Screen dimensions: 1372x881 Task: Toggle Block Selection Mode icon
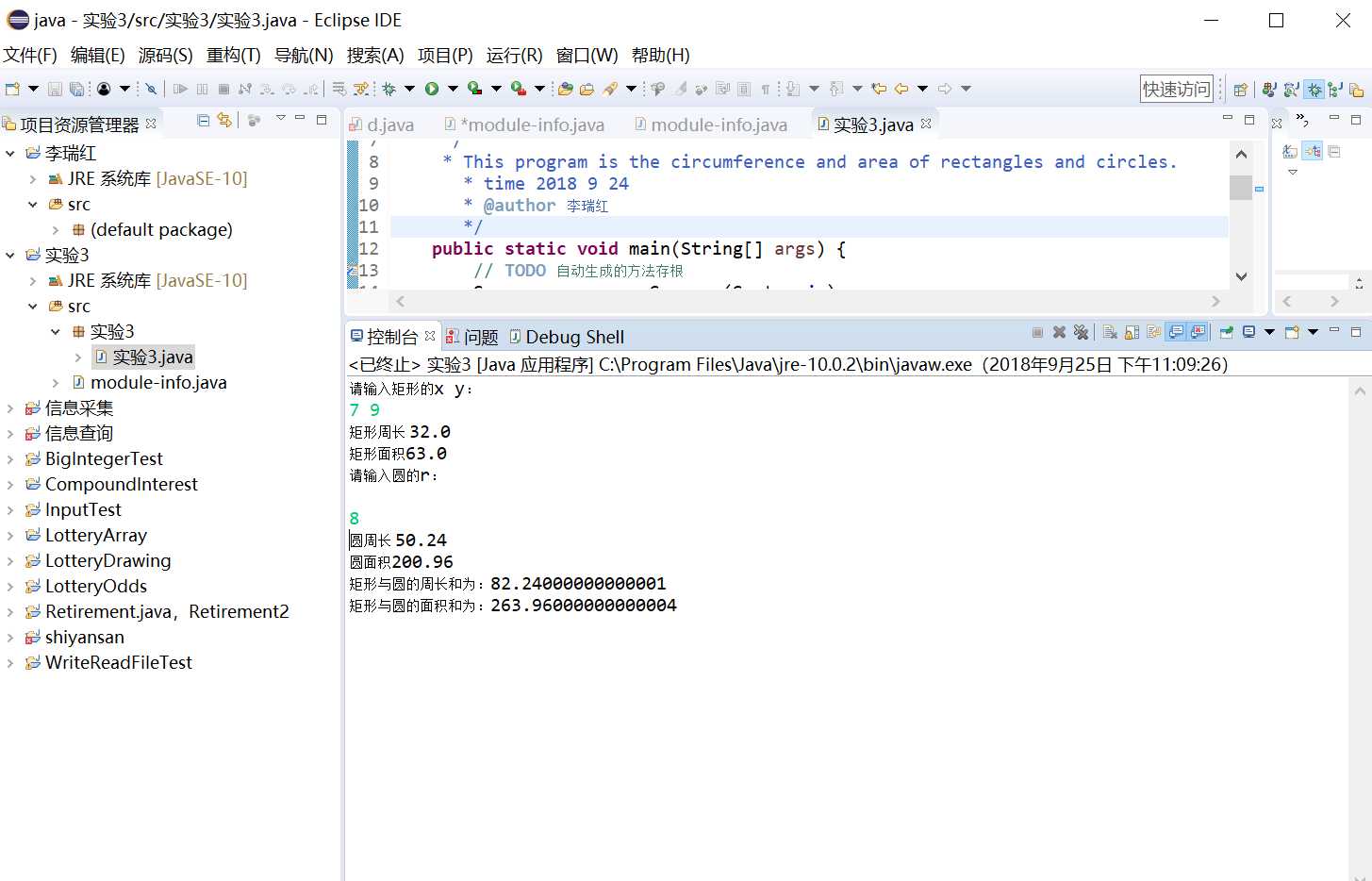point(744,89)
